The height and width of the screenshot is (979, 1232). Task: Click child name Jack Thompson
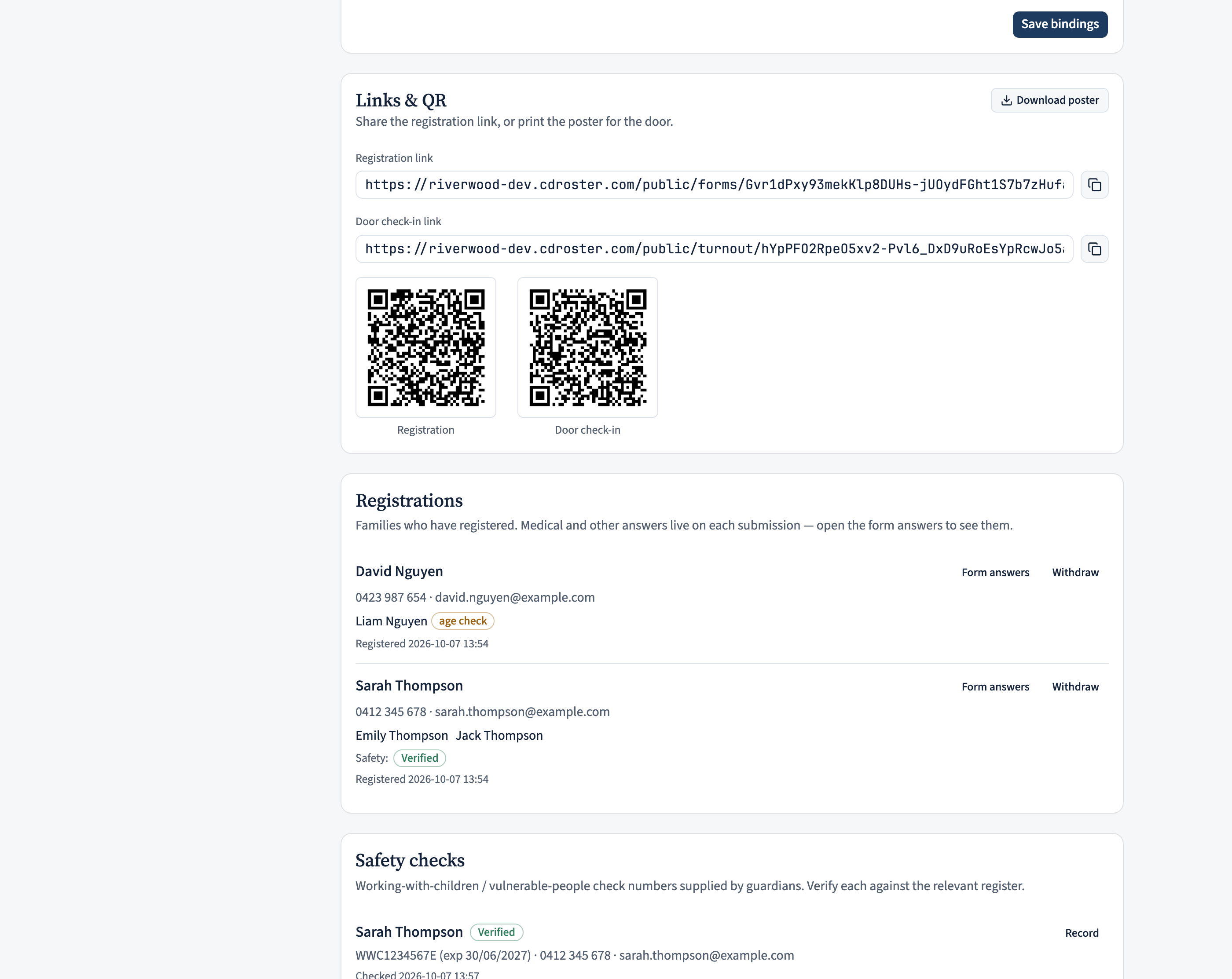[x=499, y=735]
